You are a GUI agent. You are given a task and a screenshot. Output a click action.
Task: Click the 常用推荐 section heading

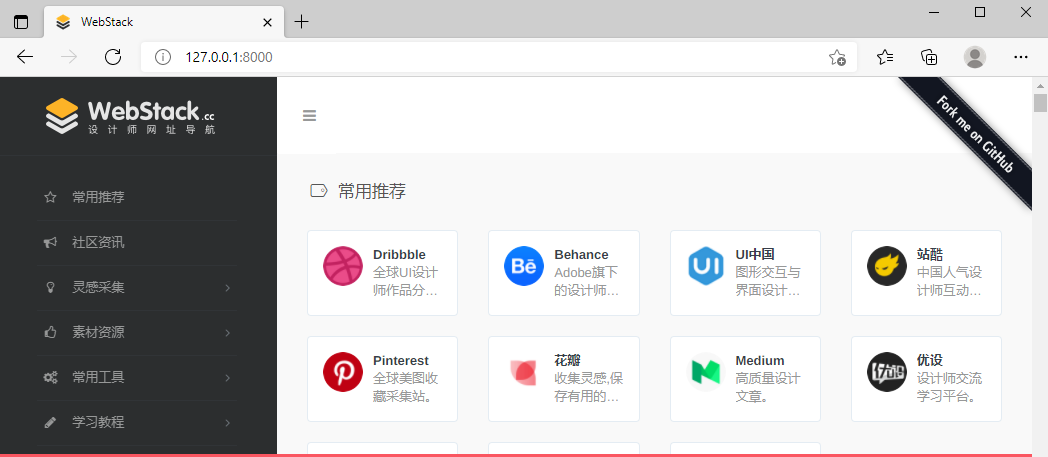[x=372, y=191]
